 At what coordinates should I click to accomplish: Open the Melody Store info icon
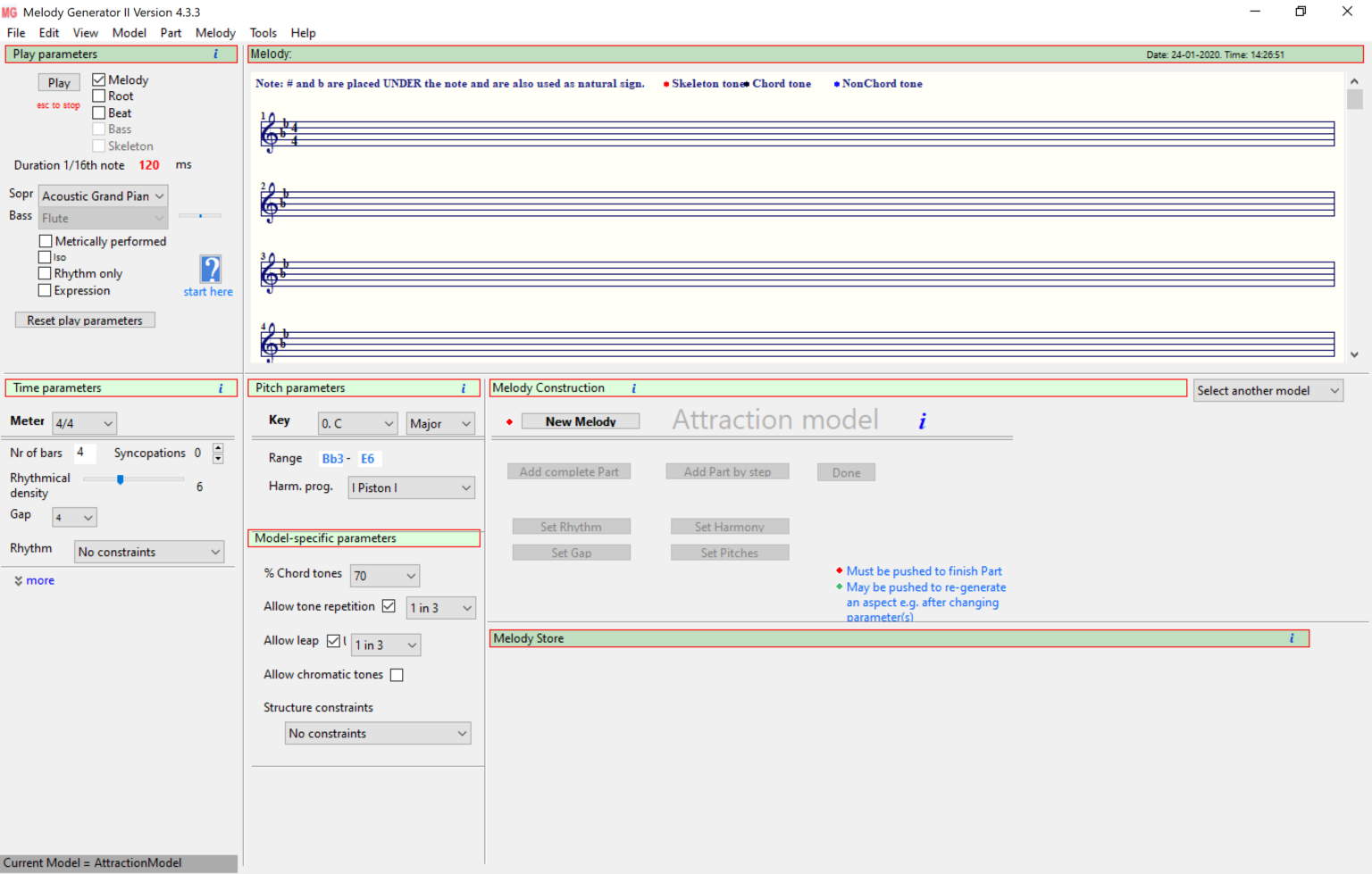tap(1292, 637)
